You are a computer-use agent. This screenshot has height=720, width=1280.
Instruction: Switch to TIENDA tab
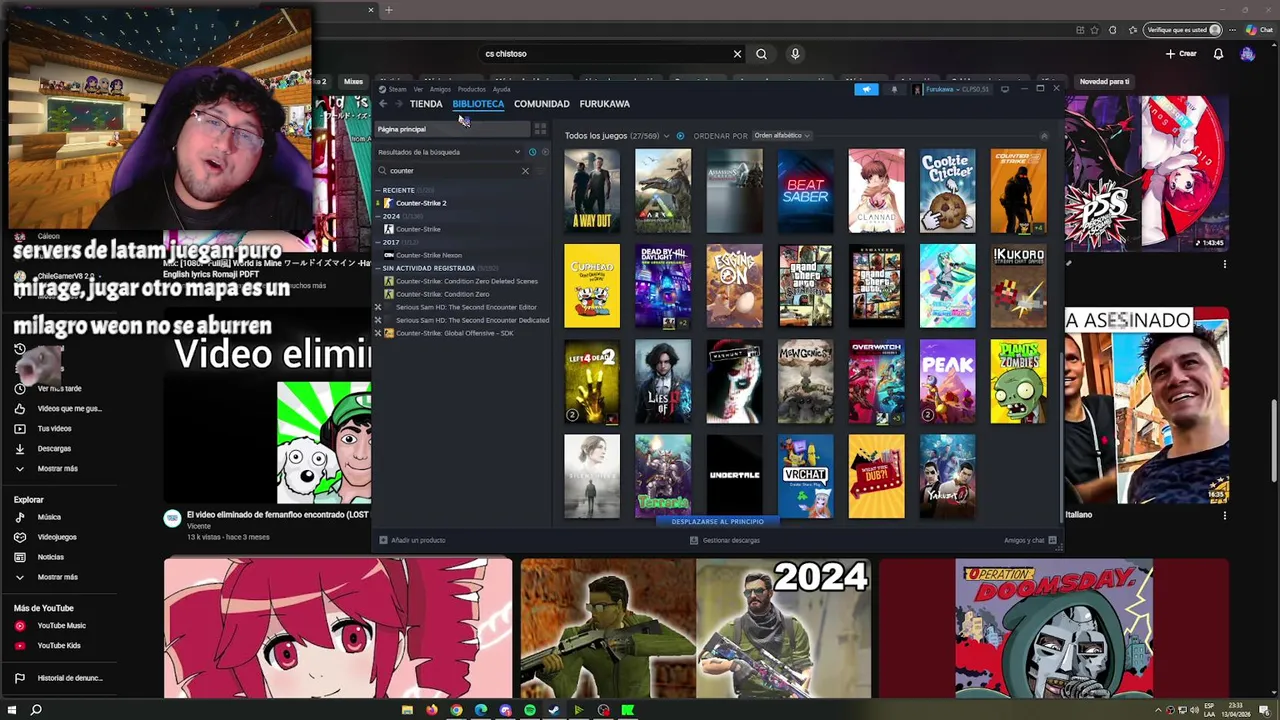coord(426,104)
